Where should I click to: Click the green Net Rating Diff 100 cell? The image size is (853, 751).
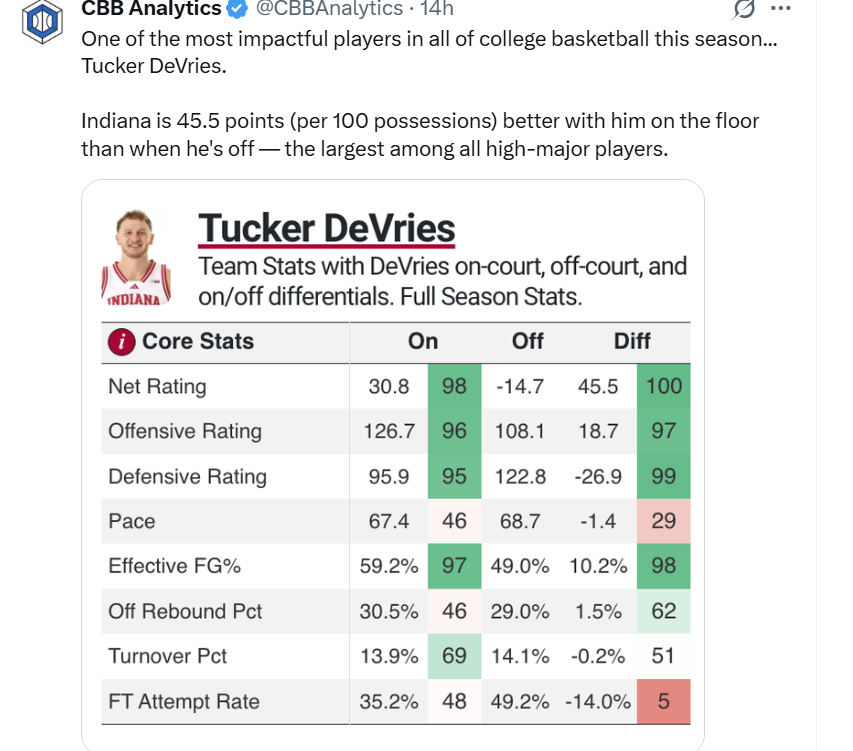(x=664, y=386)
